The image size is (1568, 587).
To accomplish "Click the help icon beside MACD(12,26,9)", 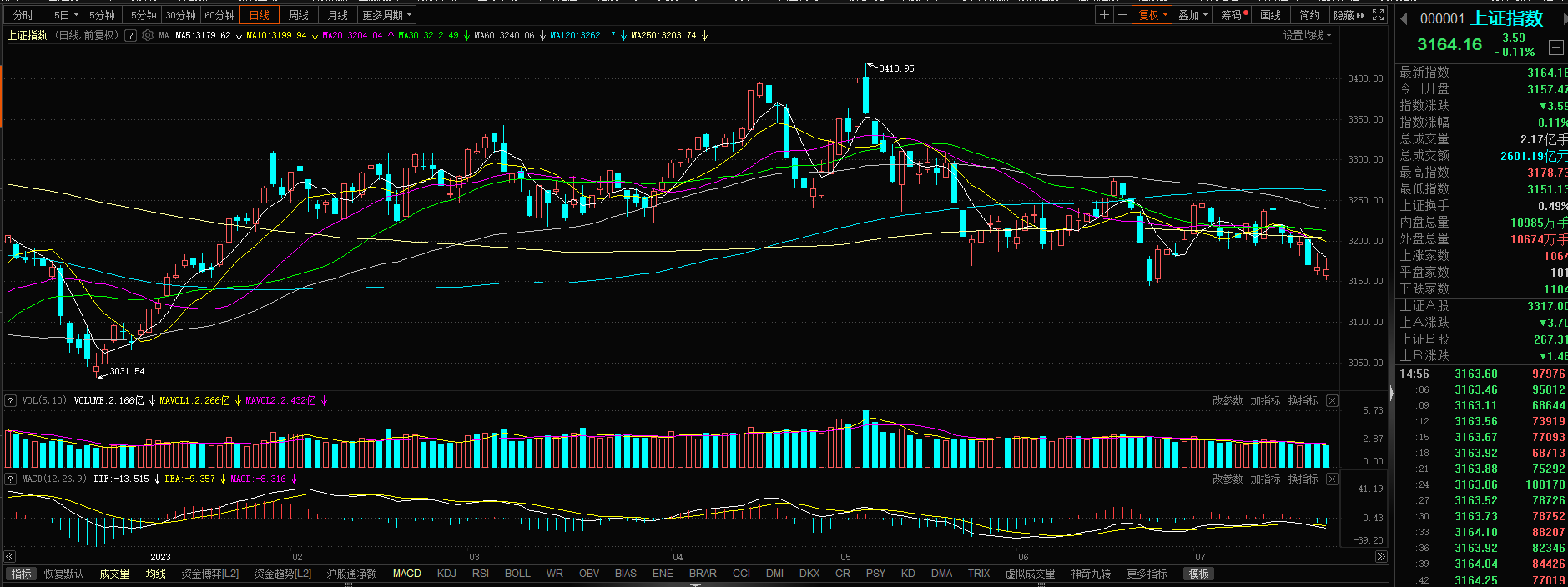I will tap(11, 479).
